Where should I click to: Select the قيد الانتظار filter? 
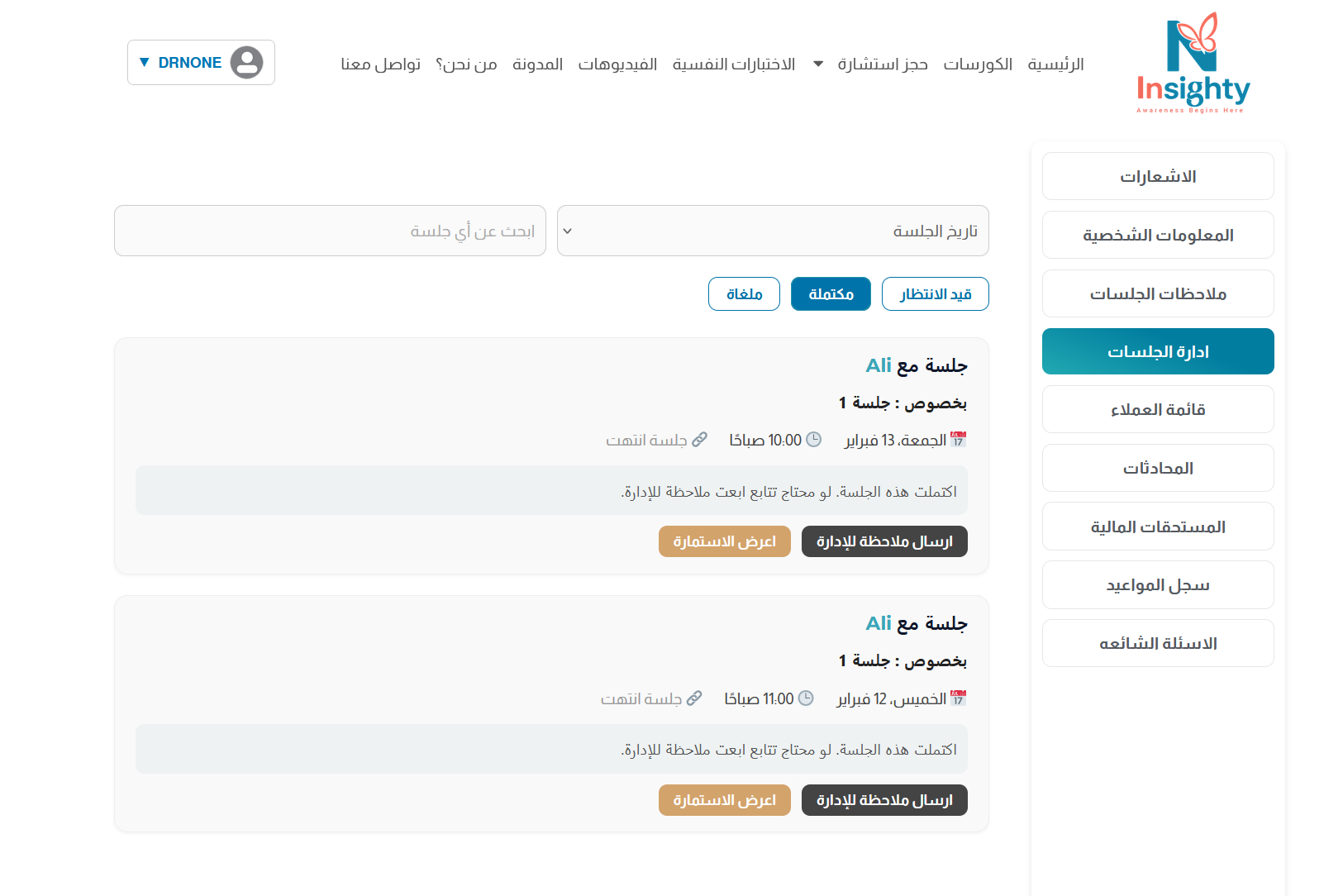click(x=935, y=294)
